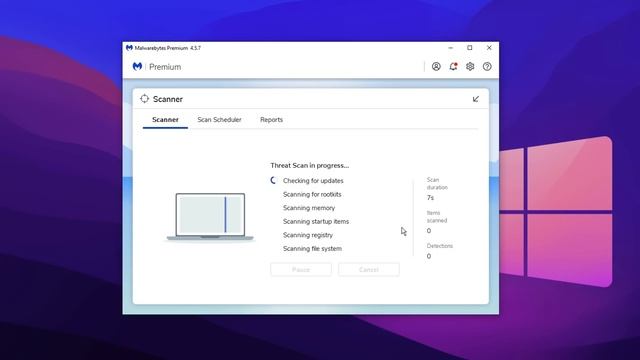Click the 'Scan duration' label
The height and width of the screenshot is (360, 640).
[437, 184]
